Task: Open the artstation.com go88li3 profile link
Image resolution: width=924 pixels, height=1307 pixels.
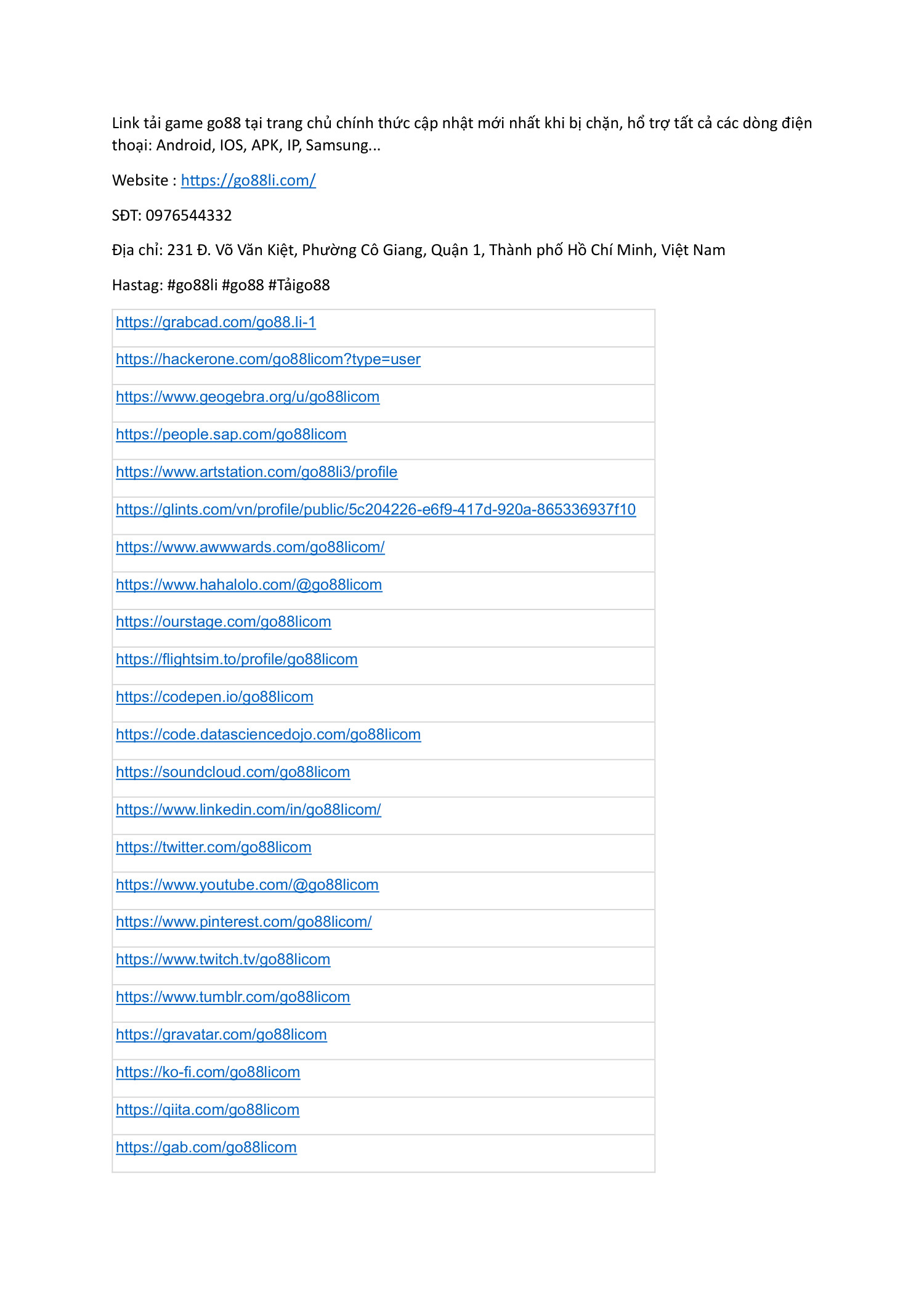Action: pos(256,472)
